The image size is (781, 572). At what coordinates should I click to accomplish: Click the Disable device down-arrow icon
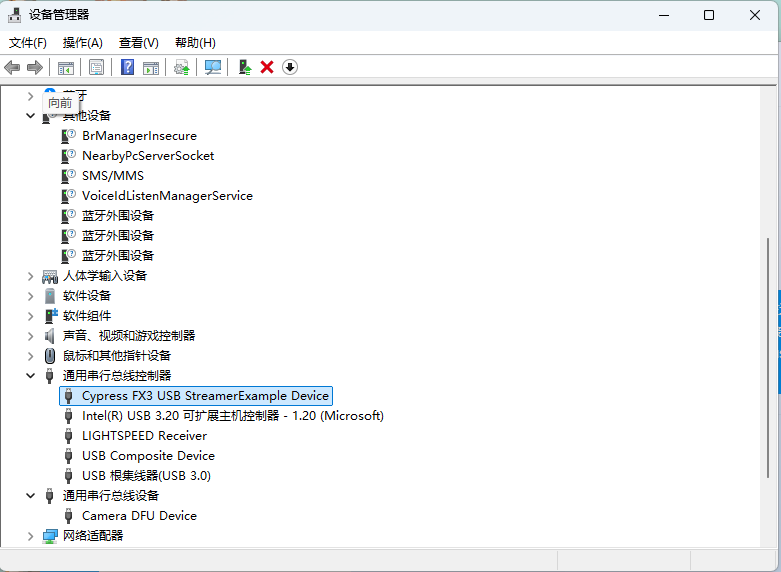click(289, 67)
